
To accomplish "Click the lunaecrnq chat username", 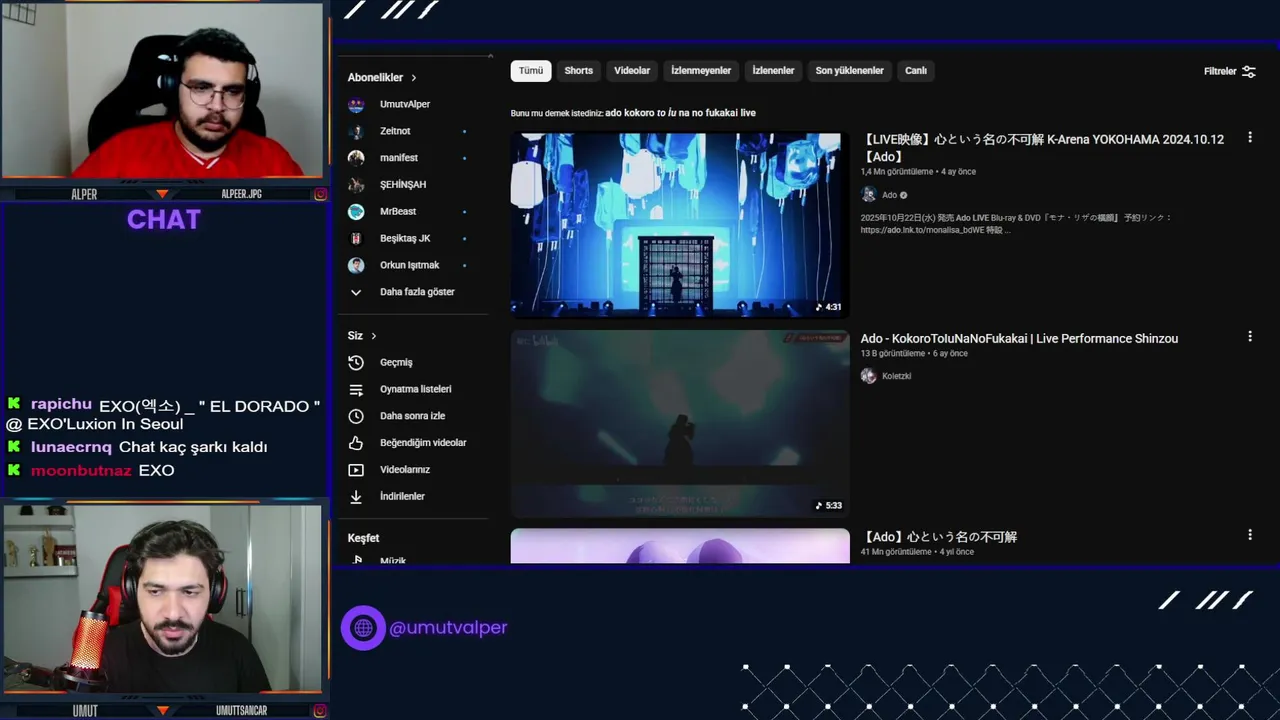I will tap(71, 447).
